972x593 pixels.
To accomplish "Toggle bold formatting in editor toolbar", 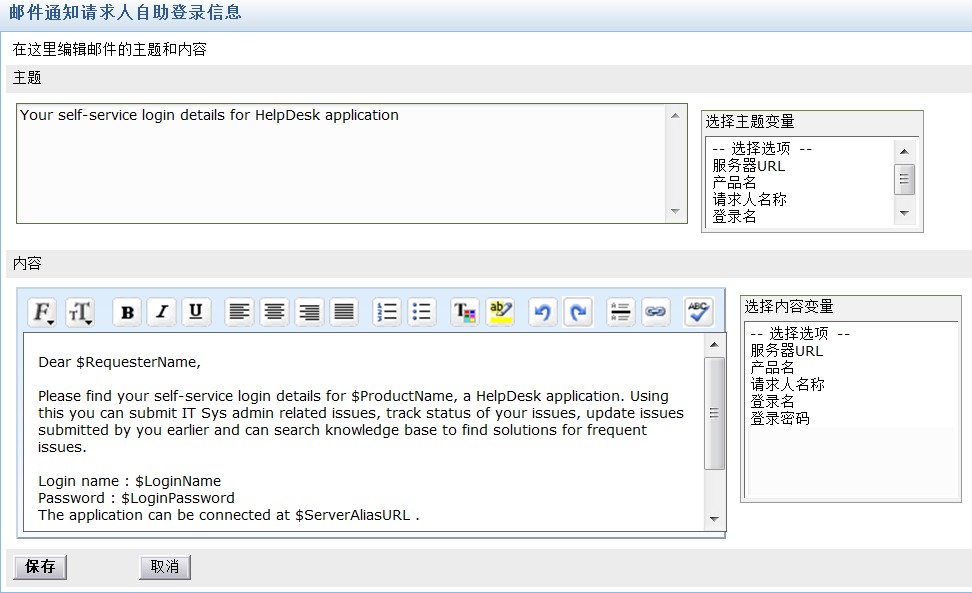I will (127, 312).
